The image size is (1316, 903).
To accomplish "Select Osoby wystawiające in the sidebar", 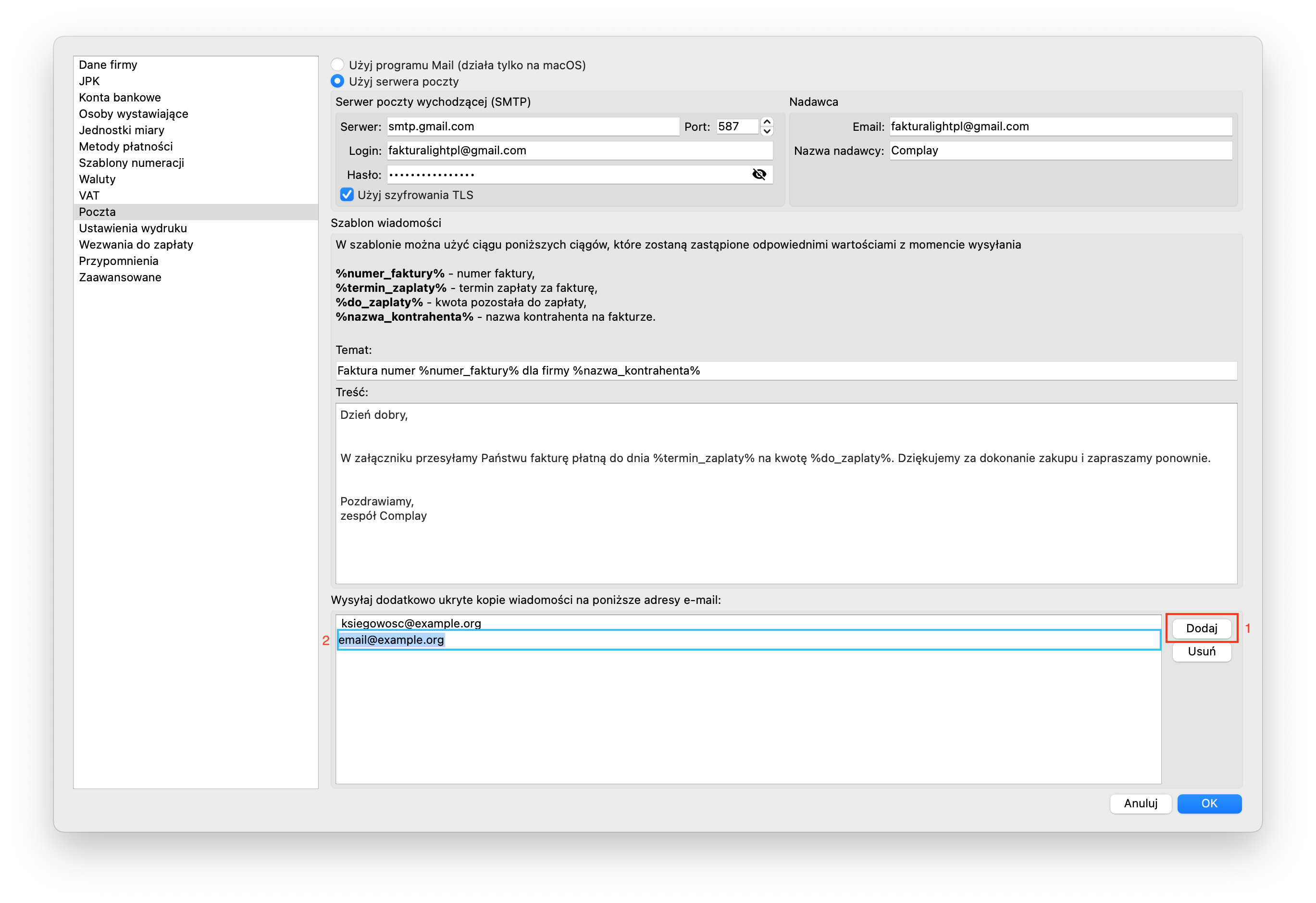I will 195,114.
